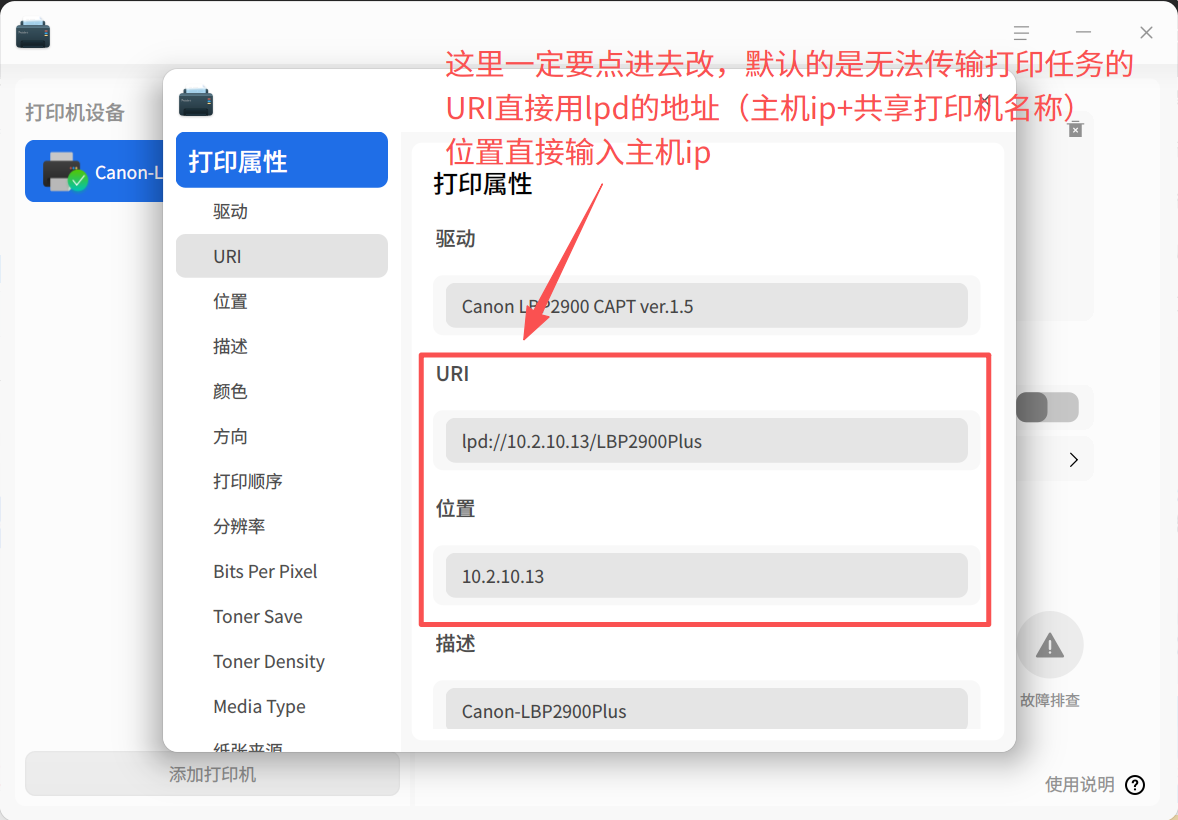Click the question mark help icon

[1135, 785]
